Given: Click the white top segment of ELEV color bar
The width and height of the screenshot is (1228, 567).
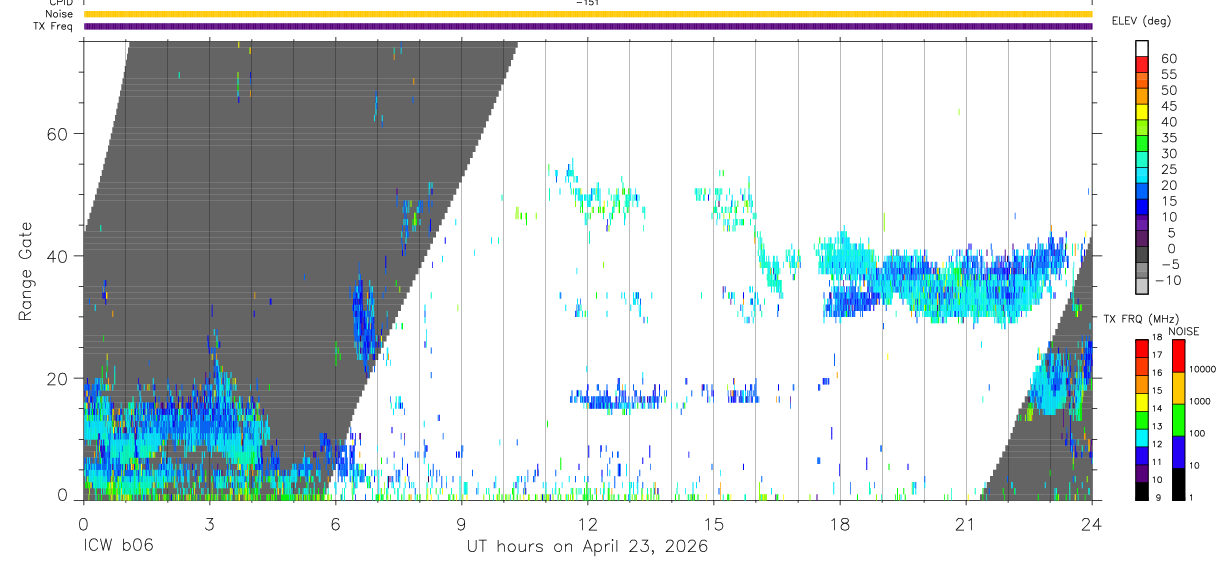Looking at the screenshot, I should (1142, 47).
